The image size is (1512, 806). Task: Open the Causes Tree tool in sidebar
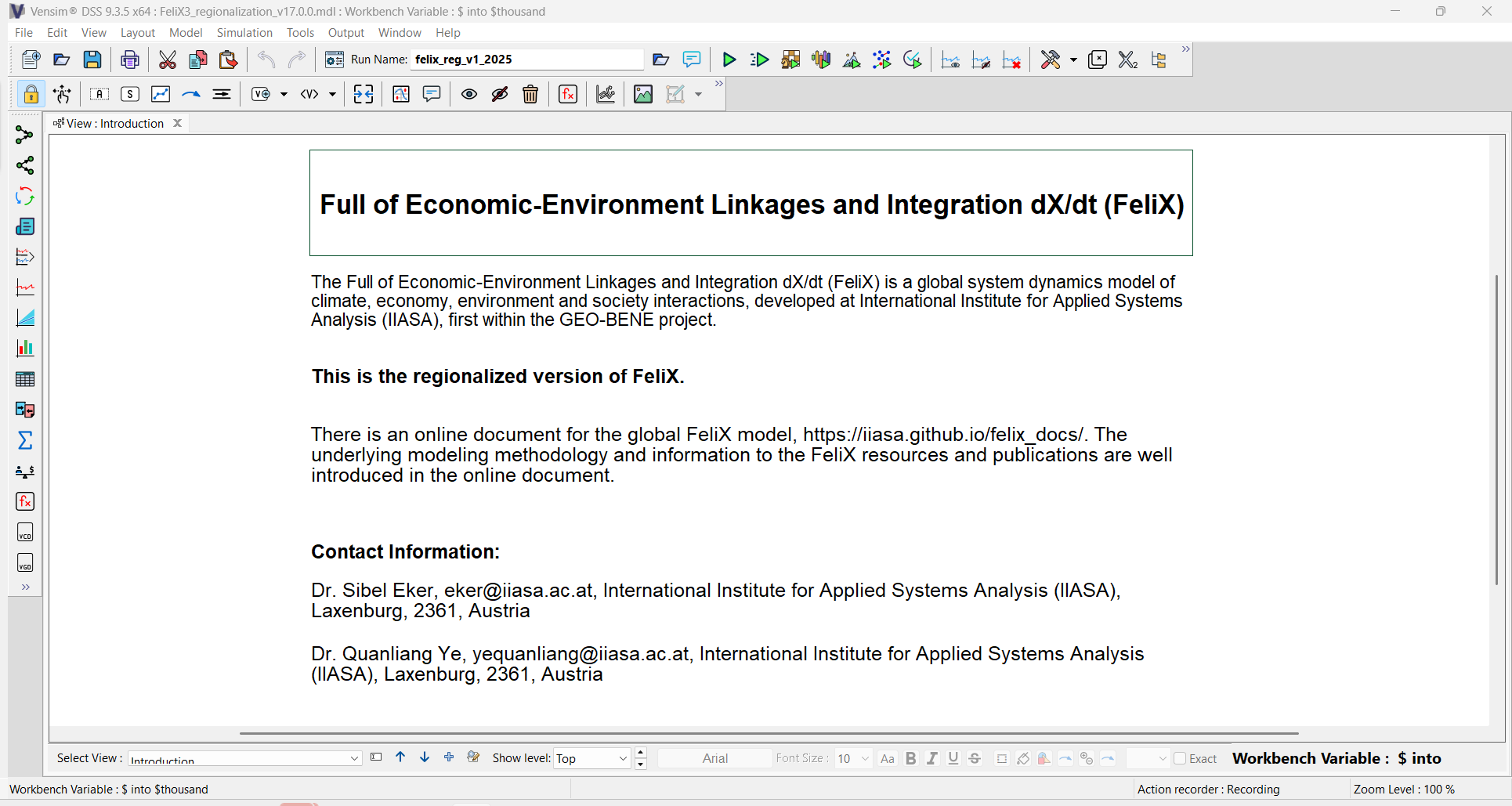tap(25, 136)
